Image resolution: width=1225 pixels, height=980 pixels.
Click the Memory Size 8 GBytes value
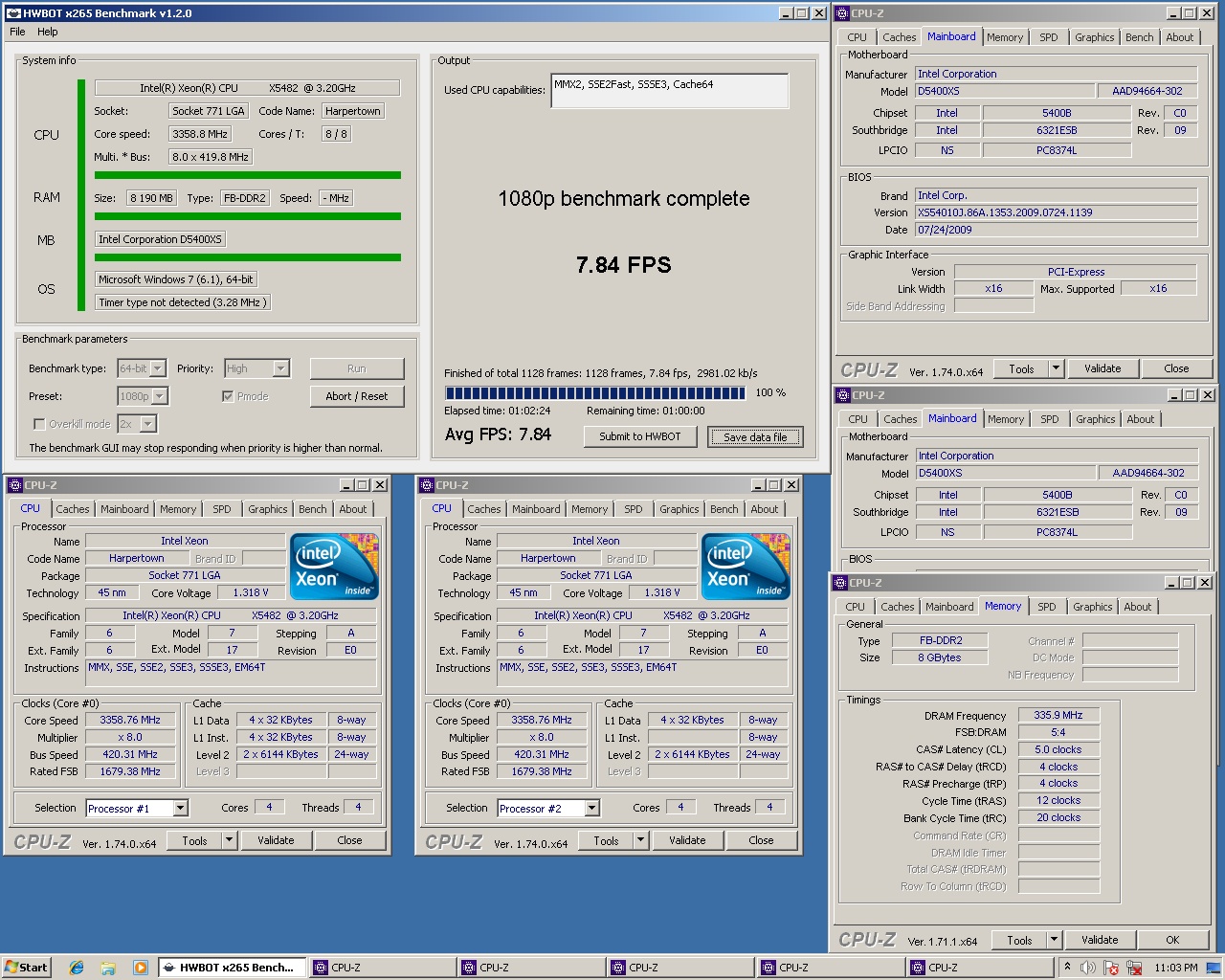(940, 657)
